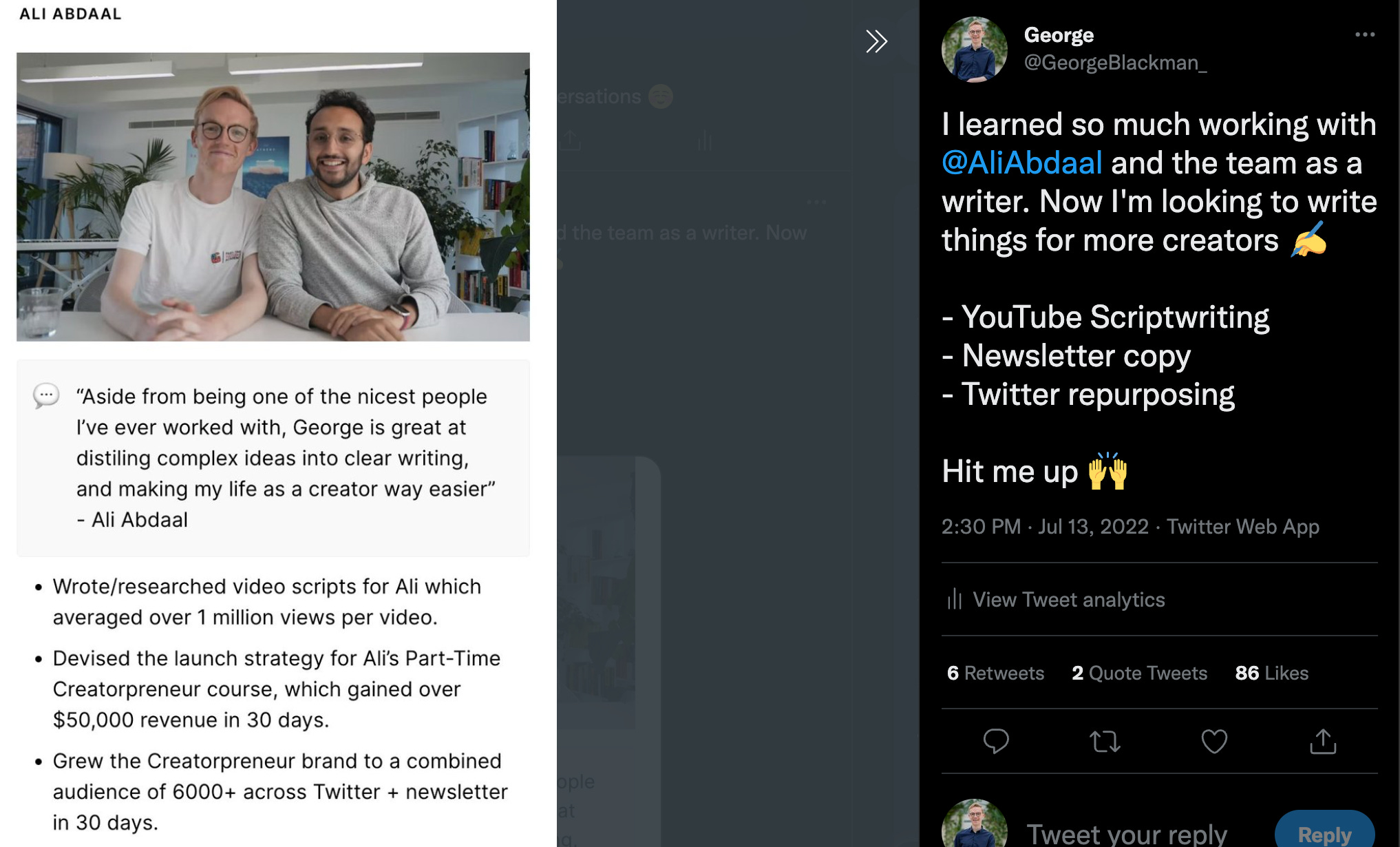Click the 'Hit me up' text
Viewport: 1400px width, 847px height.
click(x=1010, y=472)
